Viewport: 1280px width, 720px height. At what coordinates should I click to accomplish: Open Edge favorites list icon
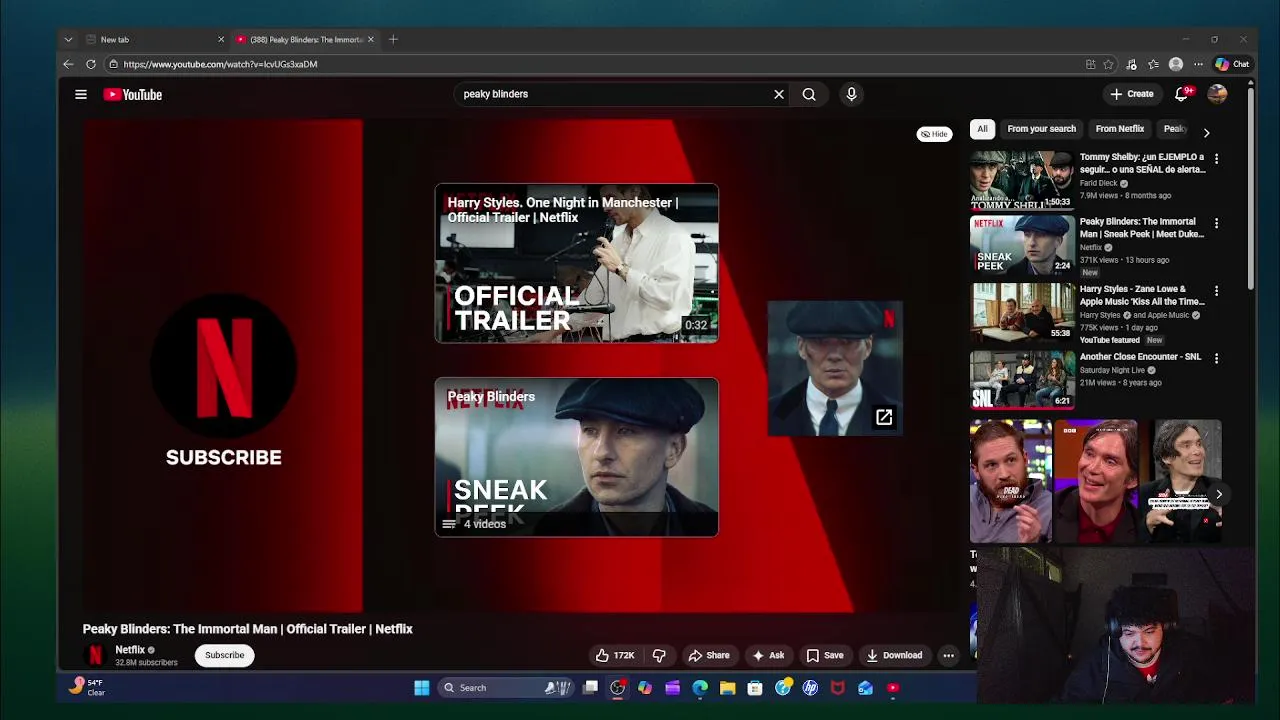[1153, 64]
